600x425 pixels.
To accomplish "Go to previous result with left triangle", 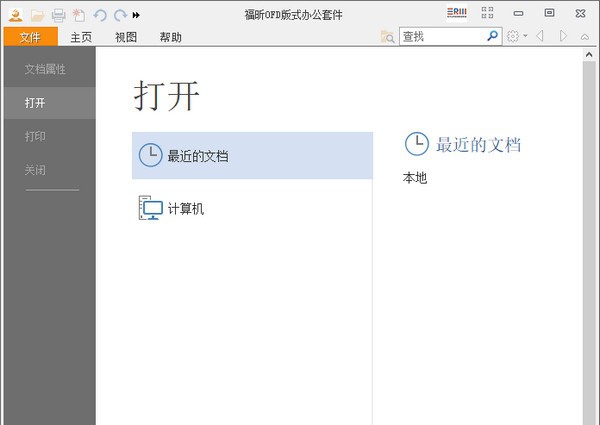I will tap(540, 36).
